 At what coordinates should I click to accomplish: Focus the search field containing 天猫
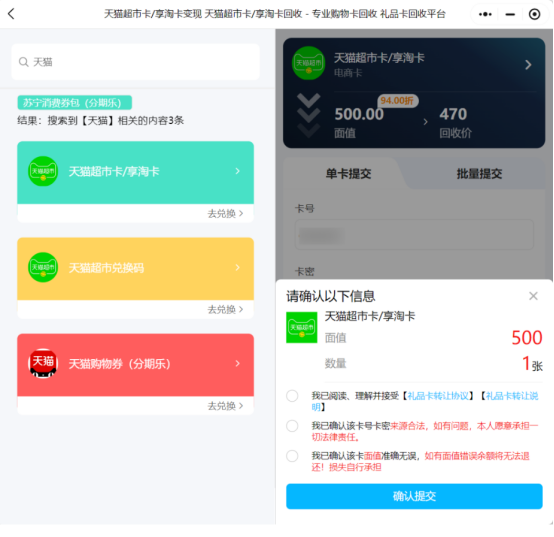[x=136, y=62]
